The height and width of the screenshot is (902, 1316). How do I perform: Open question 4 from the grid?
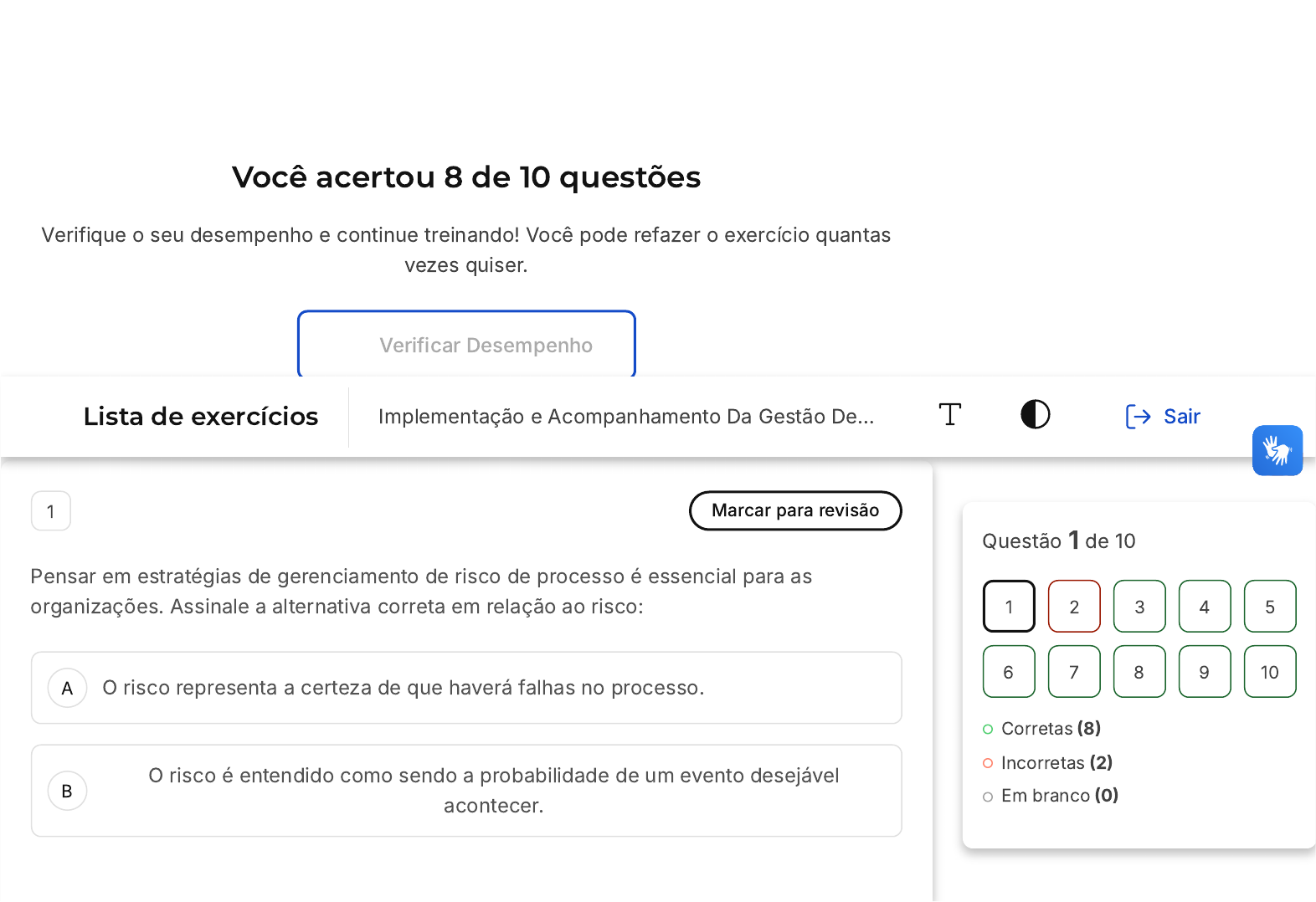click(1205, 607)
